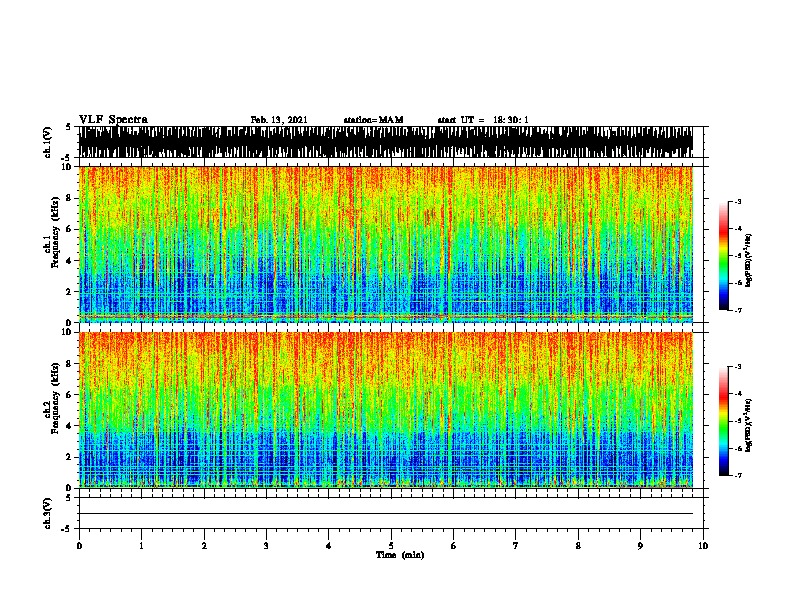The height and width of the screenshot is (612, 792).
Task: Click the "5" tick on the ch.1(V) axis
Action: pyautogui.click(x=68, y=127)
